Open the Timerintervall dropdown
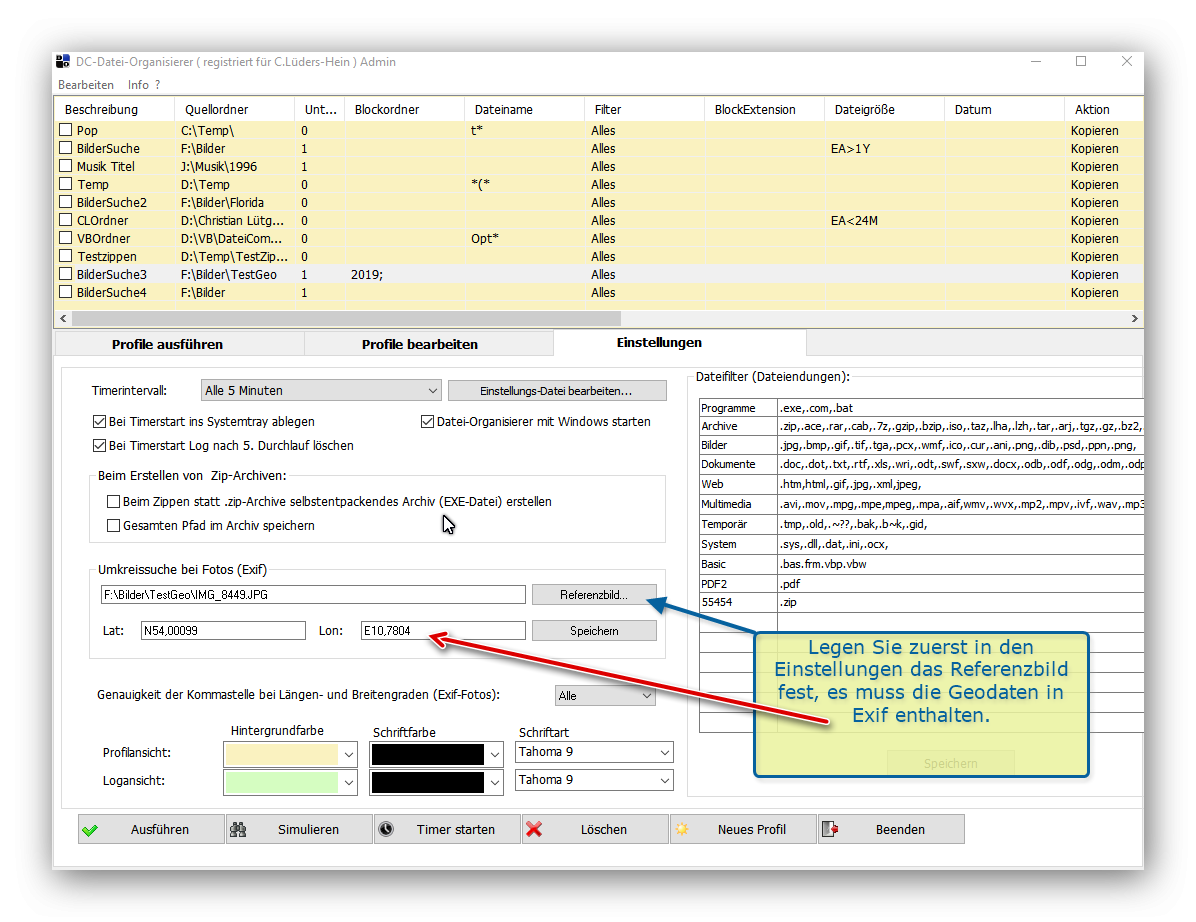The width and height of the screenshot is (1196, 922). [x=320, y=391]
